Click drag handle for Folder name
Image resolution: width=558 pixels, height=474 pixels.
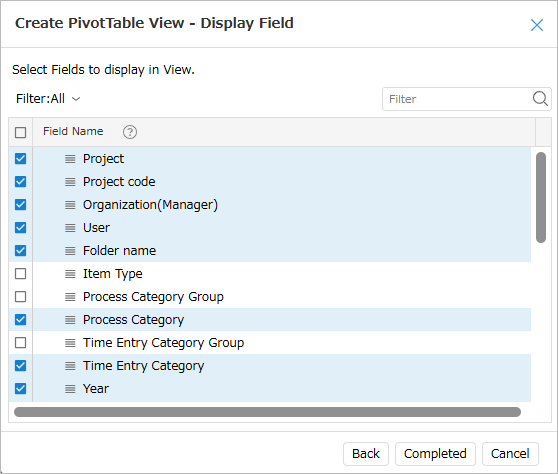point(70,251)
